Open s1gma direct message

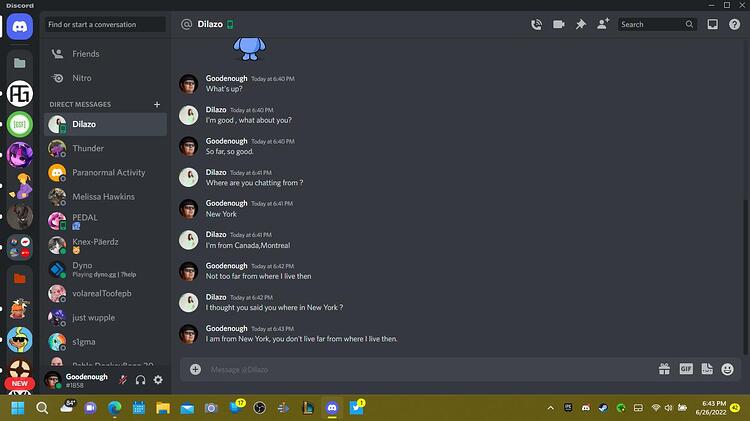pyautogui.click(x=105, y=342)
